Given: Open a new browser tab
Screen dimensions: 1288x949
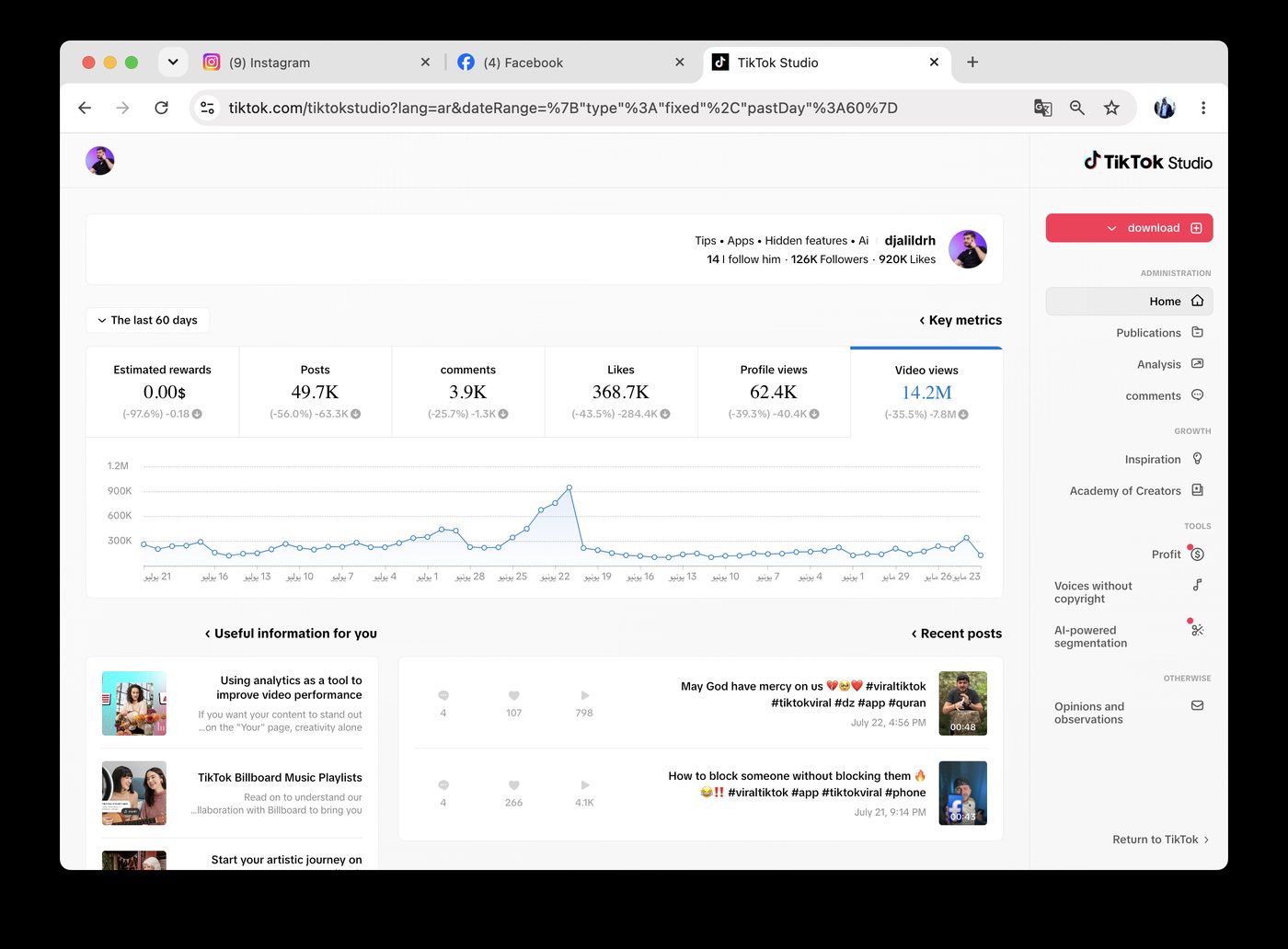Looking at the screenshot, I should tap(972, 63).
